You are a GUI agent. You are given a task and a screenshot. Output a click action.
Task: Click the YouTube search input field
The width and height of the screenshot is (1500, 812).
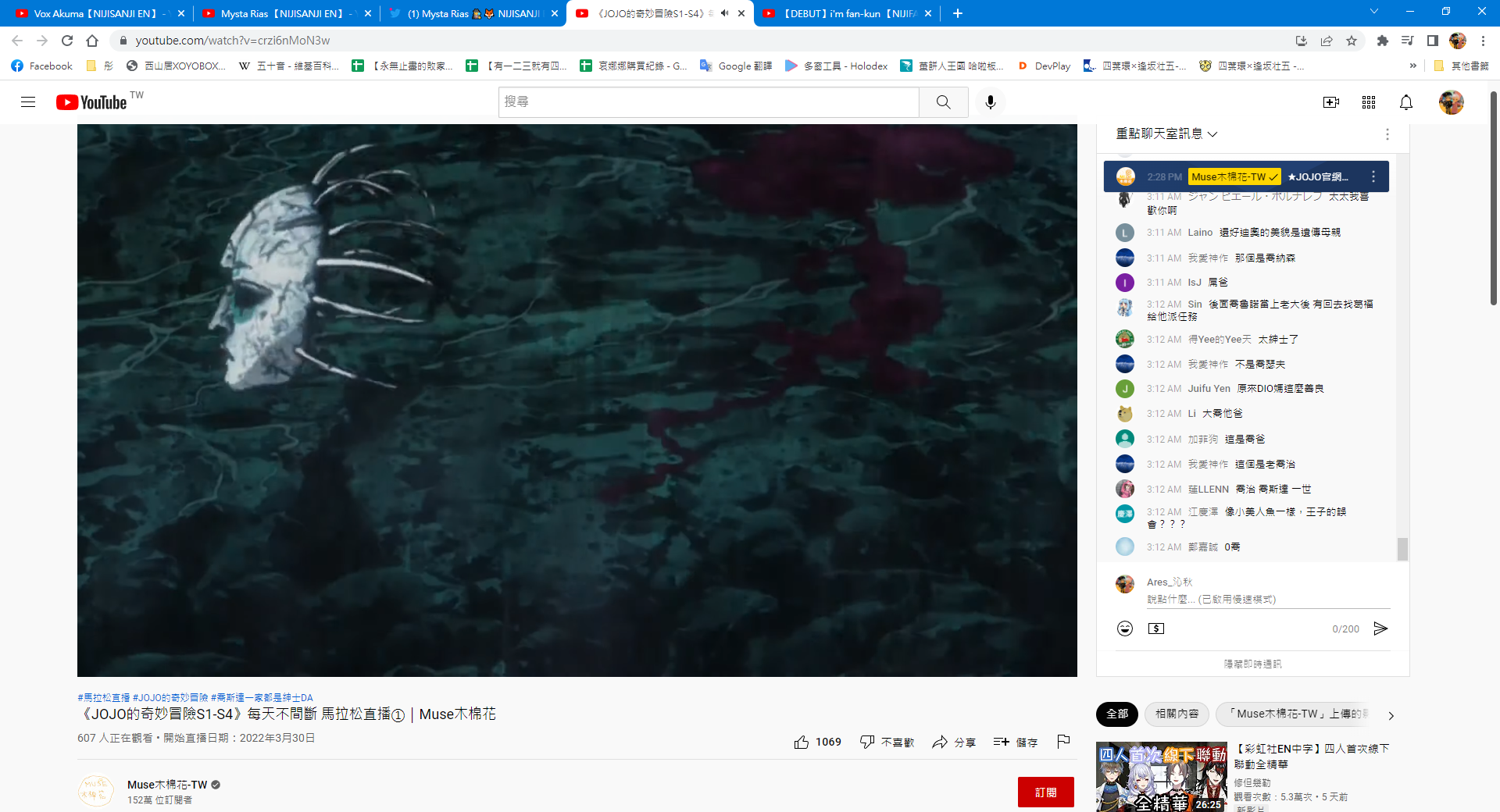coord(709,102)
